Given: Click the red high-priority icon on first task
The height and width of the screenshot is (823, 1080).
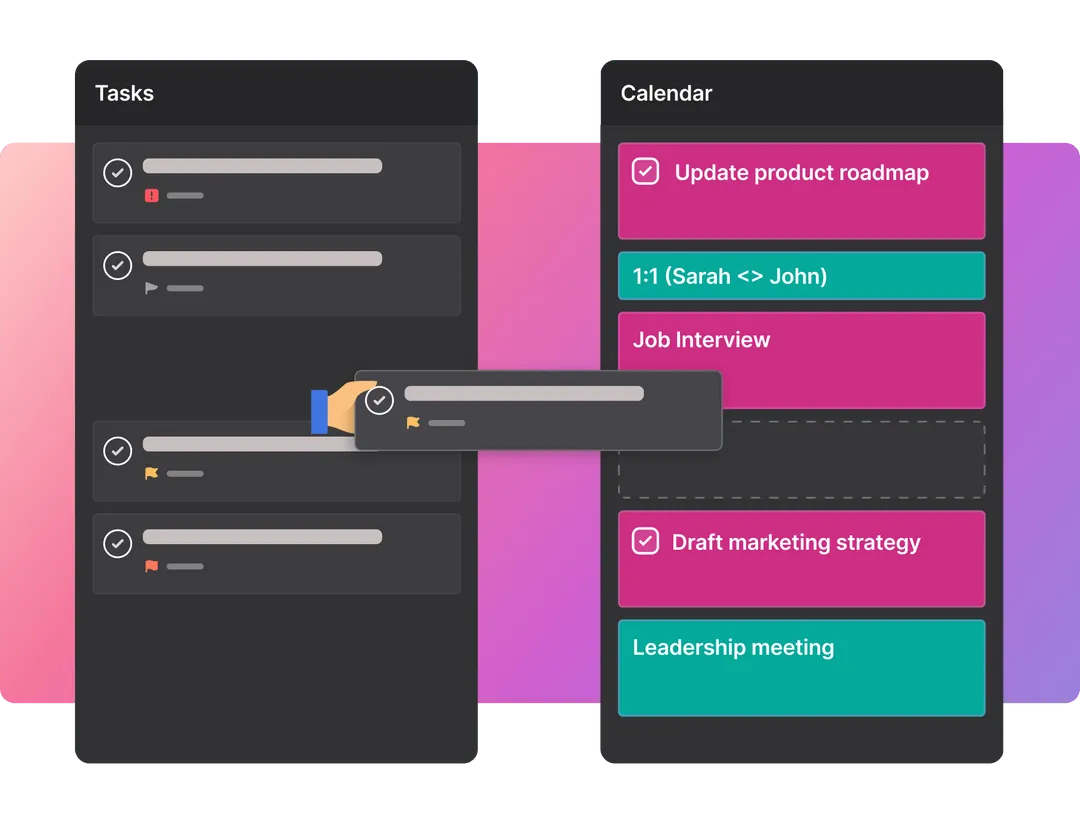Looking at the screenshot, I should [152, 196].
